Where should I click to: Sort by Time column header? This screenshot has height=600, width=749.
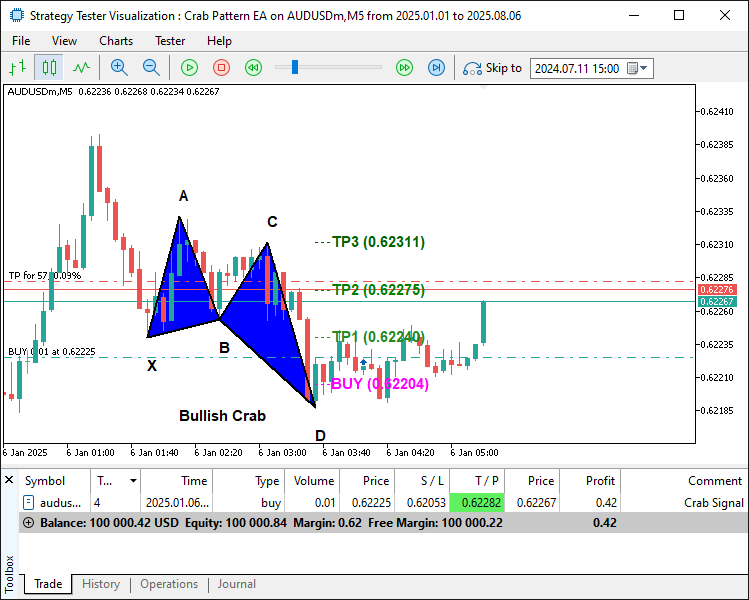click(x=177, y=481)
